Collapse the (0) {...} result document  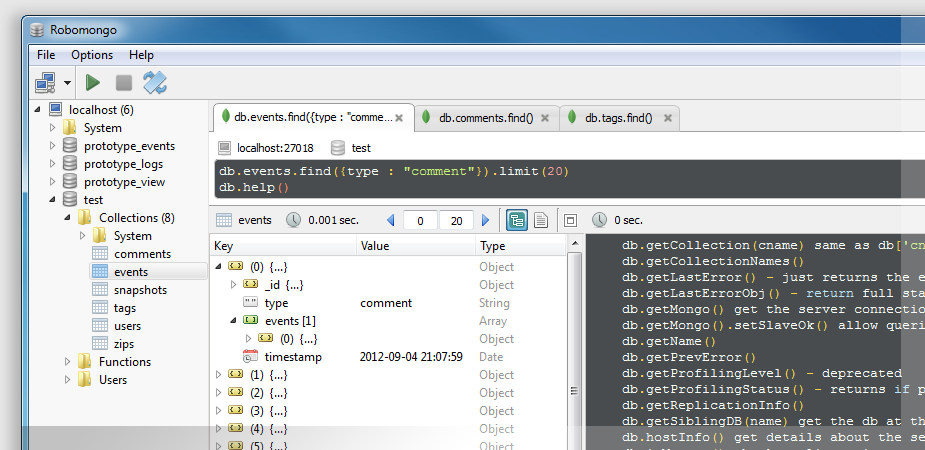click(x=218, y=267)
